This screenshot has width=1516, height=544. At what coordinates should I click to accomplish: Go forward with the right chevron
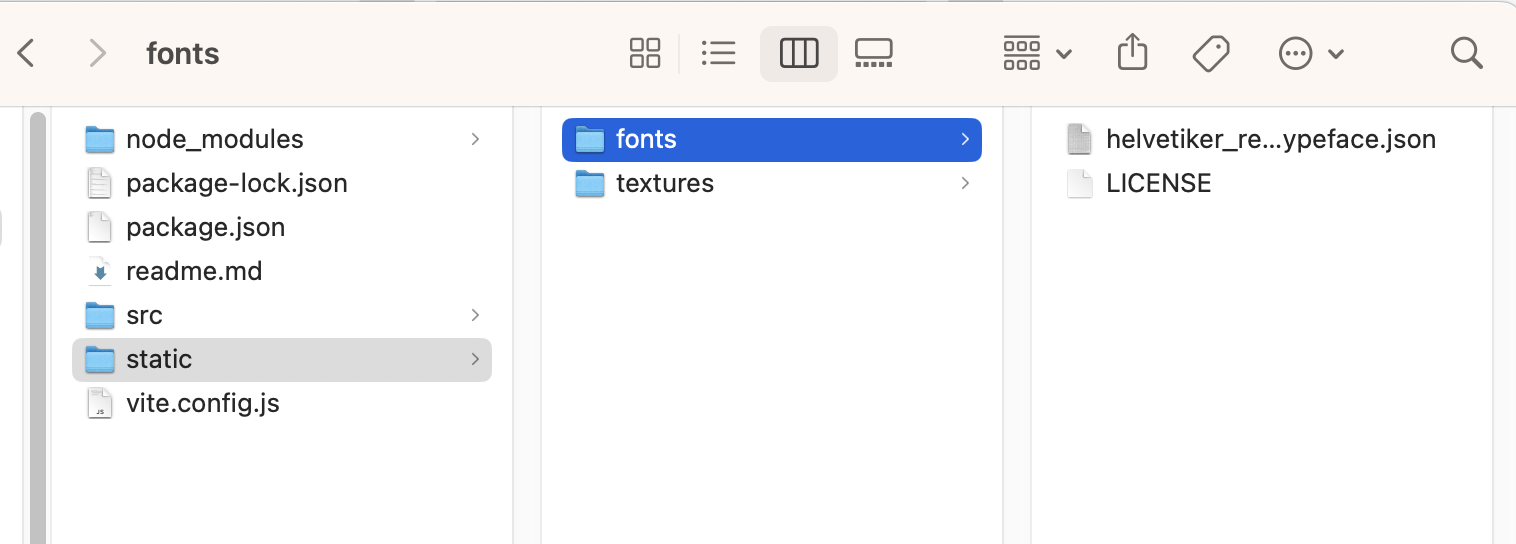point(97,53)
